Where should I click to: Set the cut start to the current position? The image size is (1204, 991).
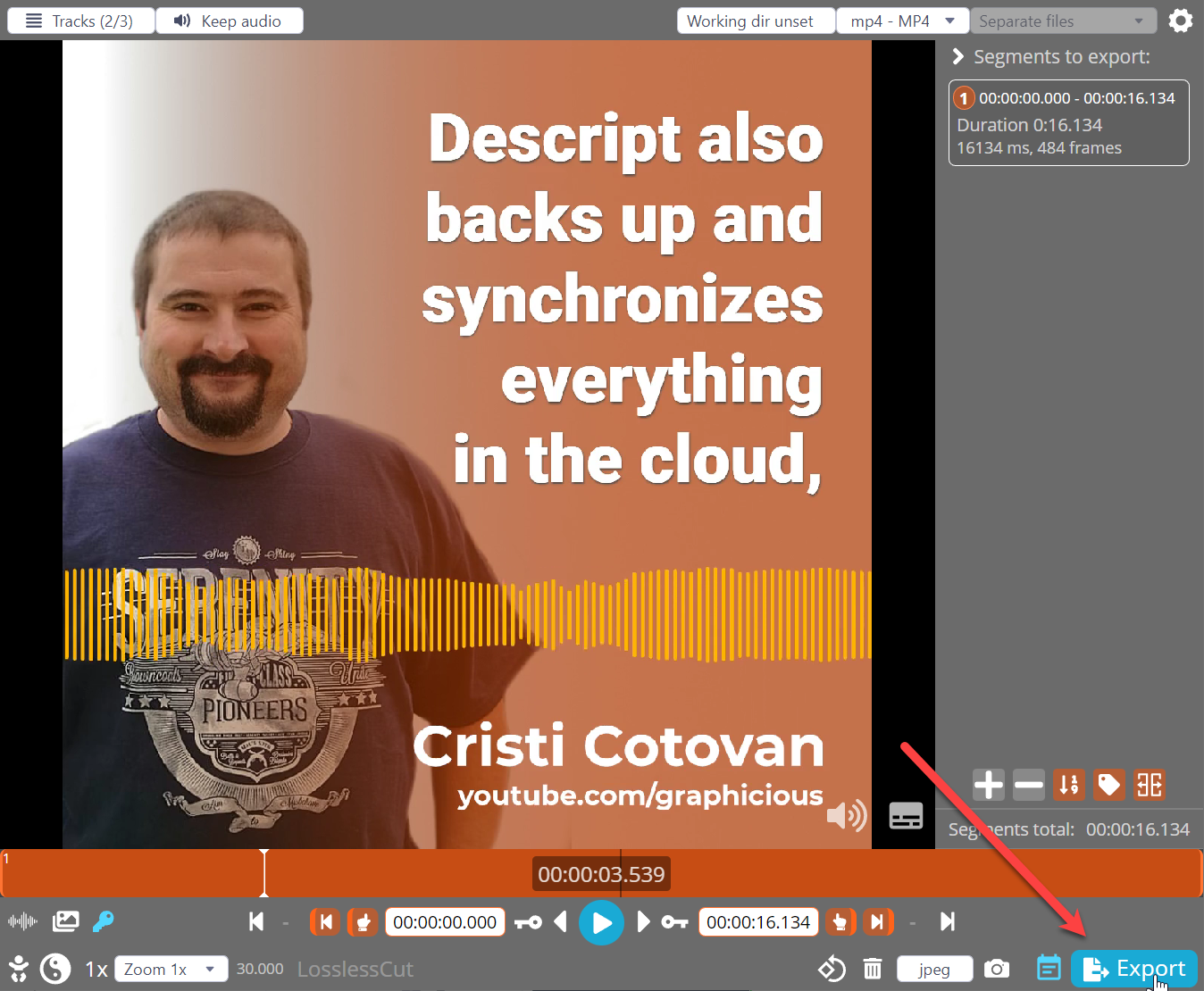[x=363, y=921]
